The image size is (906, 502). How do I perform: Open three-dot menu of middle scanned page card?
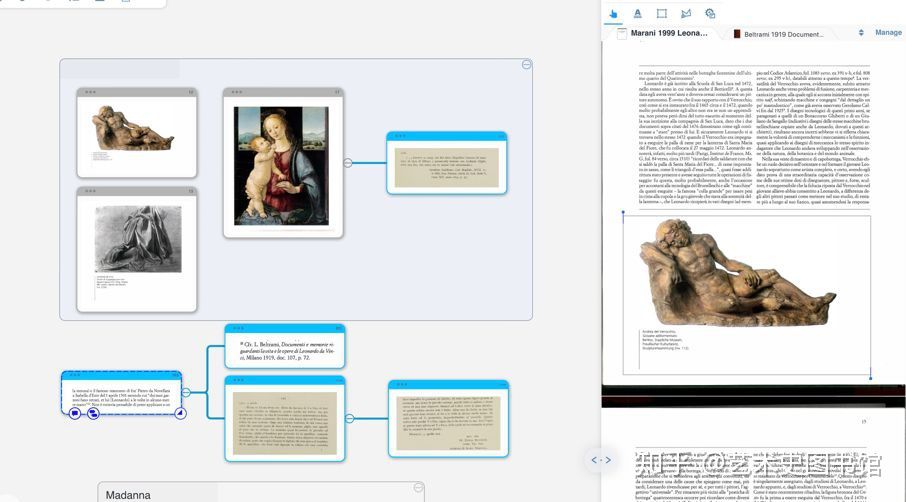238,380
